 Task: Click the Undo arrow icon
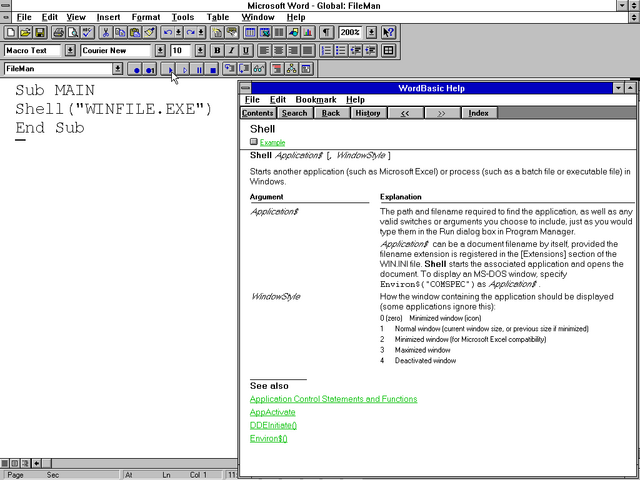pyautogui.click(x=168, y=32)
